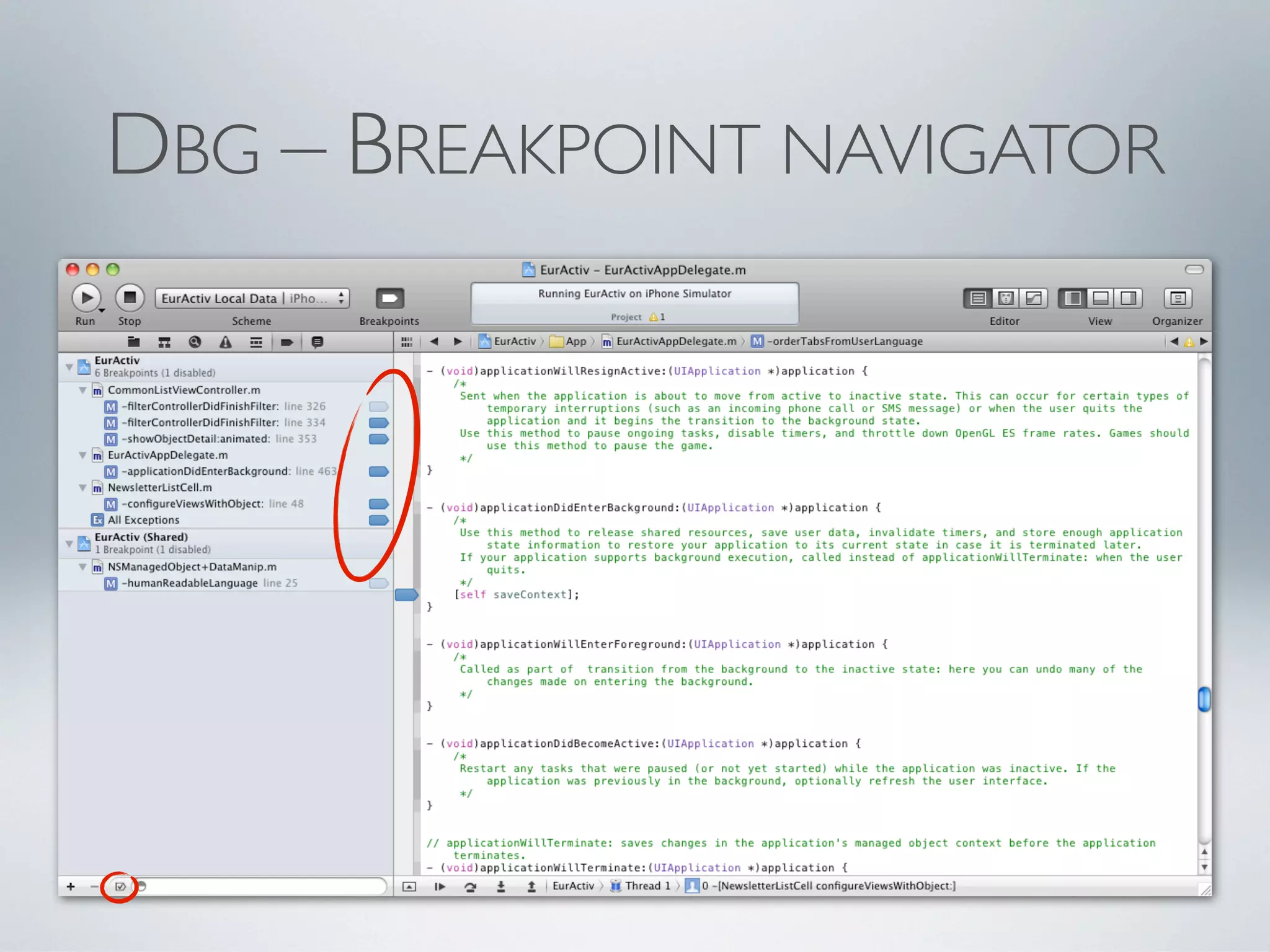Hide the debug area button

[409, 887]
